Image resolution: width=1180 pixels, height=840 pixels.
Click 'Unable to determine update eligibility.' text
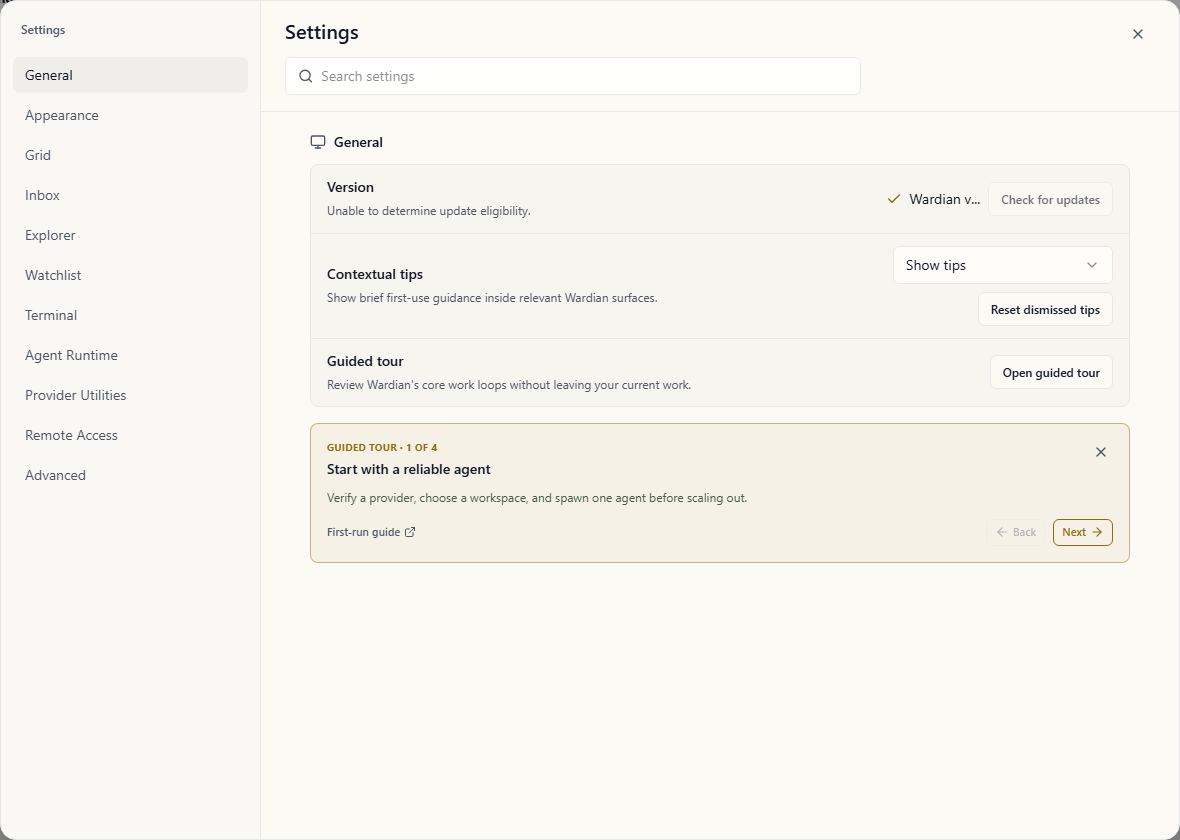(429, 211)
